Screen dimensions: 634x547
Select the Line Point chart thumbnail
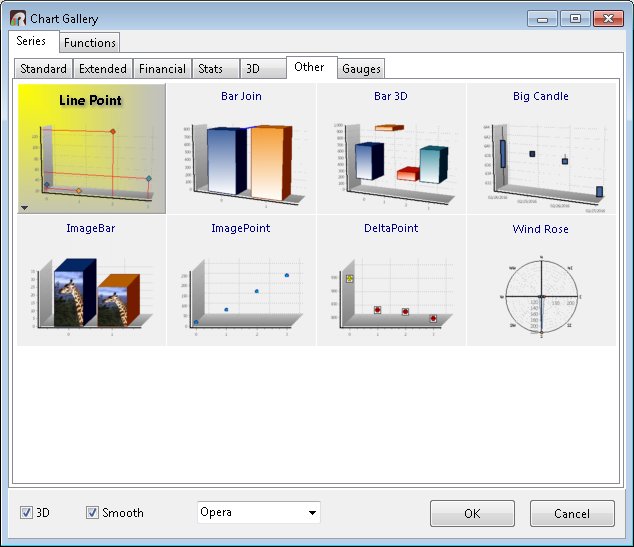pyautogui.click(x=91, y=150)
